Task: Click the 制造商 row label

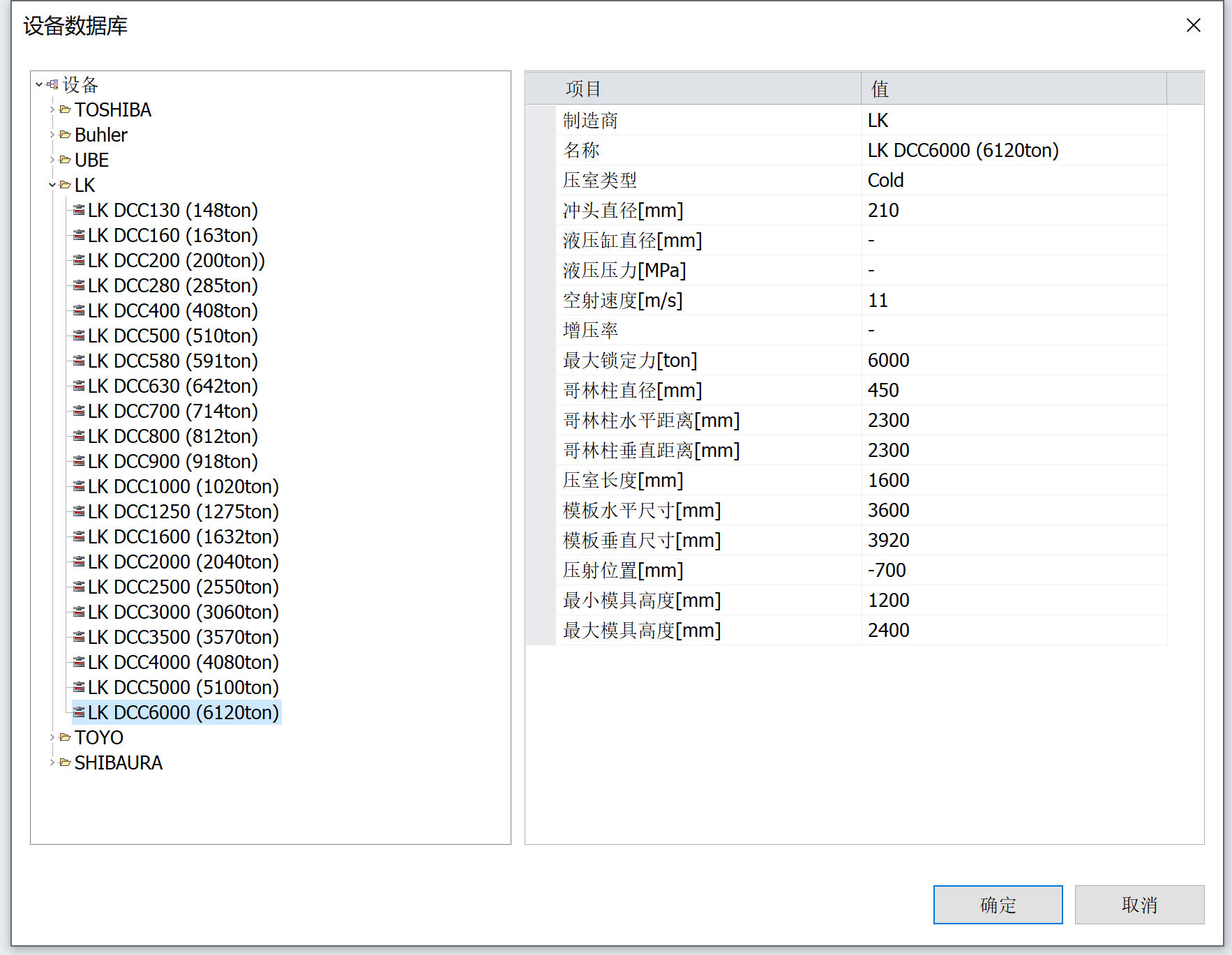Action: click(x=590, y=120)
